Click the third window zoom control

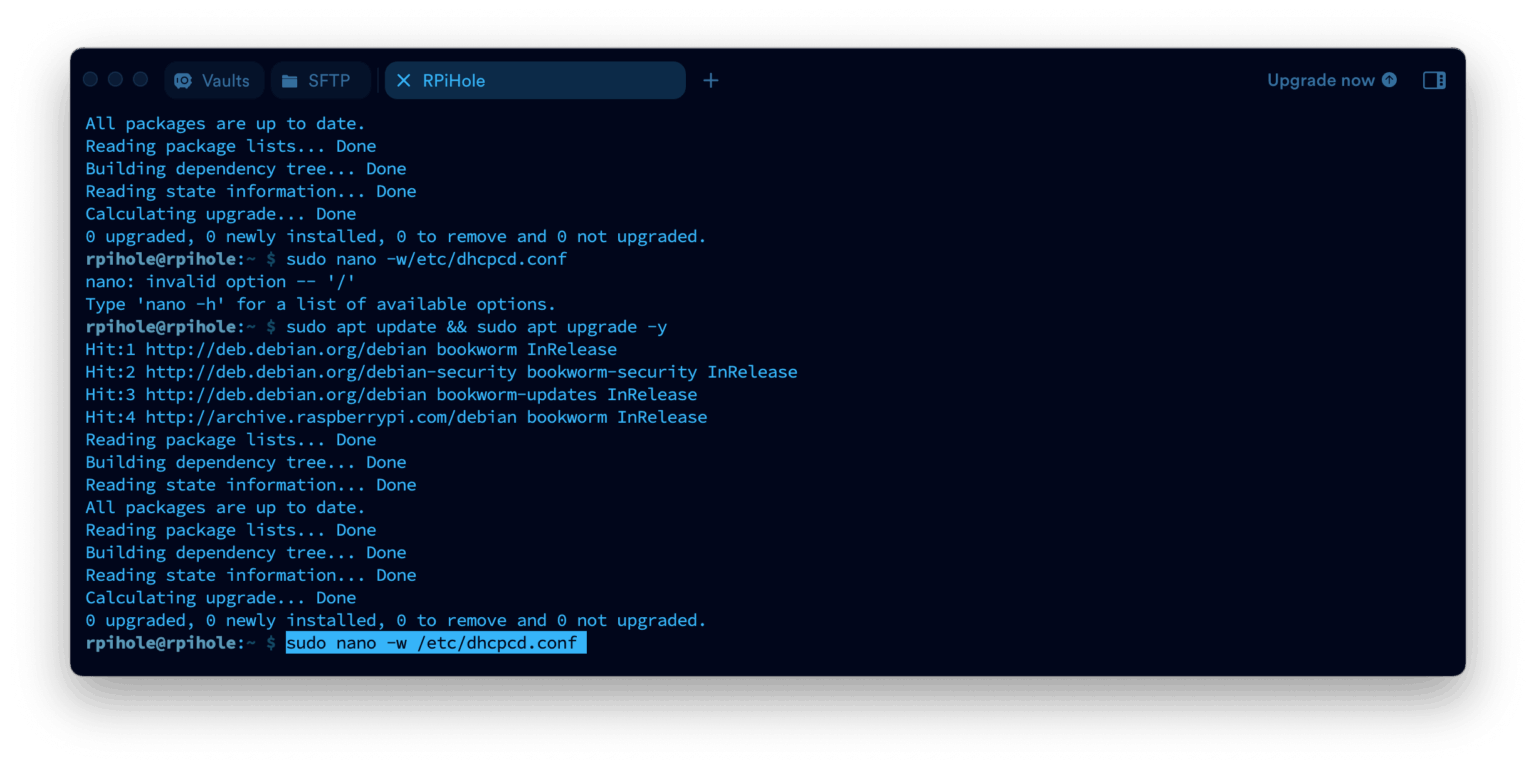pos(140,80)
